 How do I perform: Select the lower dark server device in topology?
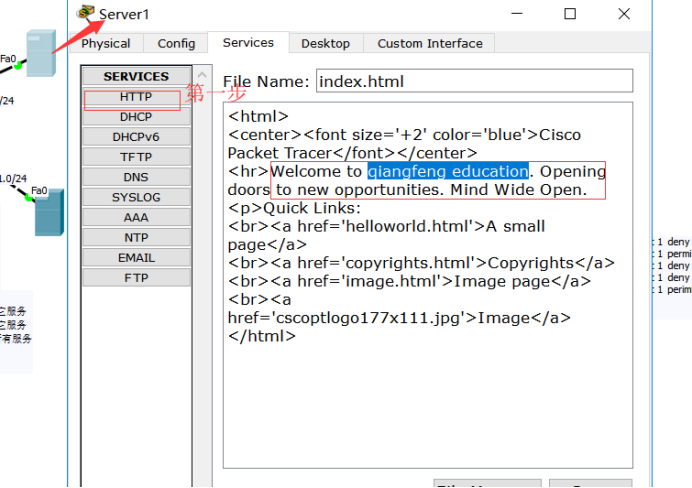[x=49, y=212]
